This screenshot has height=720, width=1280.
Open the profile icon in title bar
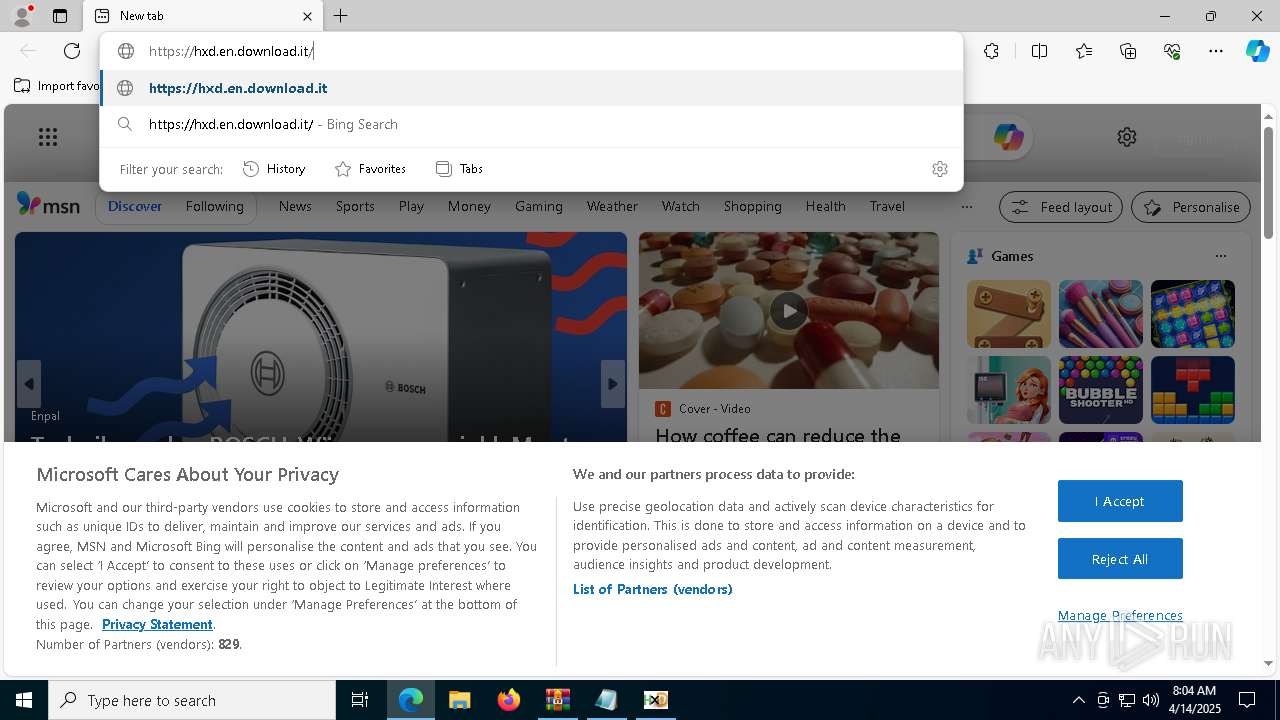22,15
